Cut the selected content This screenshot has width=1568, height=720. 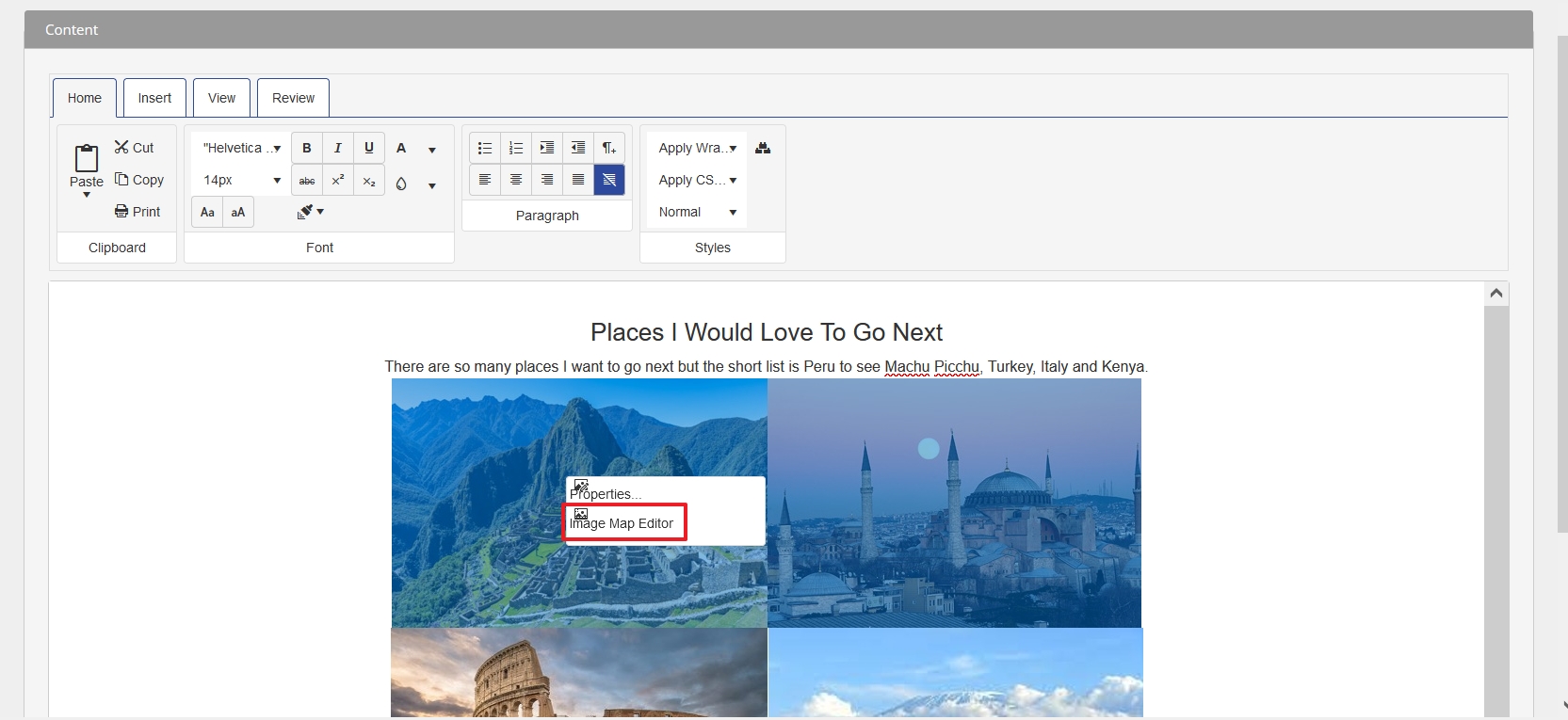click(134, 148)
